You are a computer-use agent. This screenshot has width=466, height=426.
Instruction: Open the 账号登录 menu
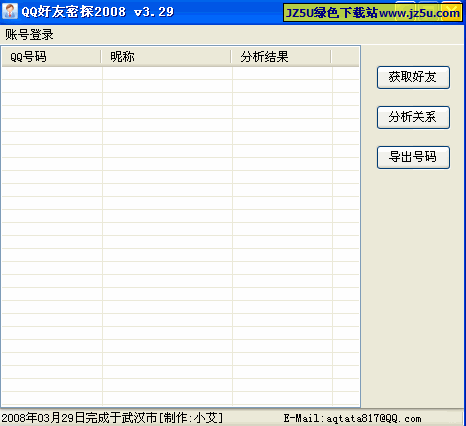29,35
